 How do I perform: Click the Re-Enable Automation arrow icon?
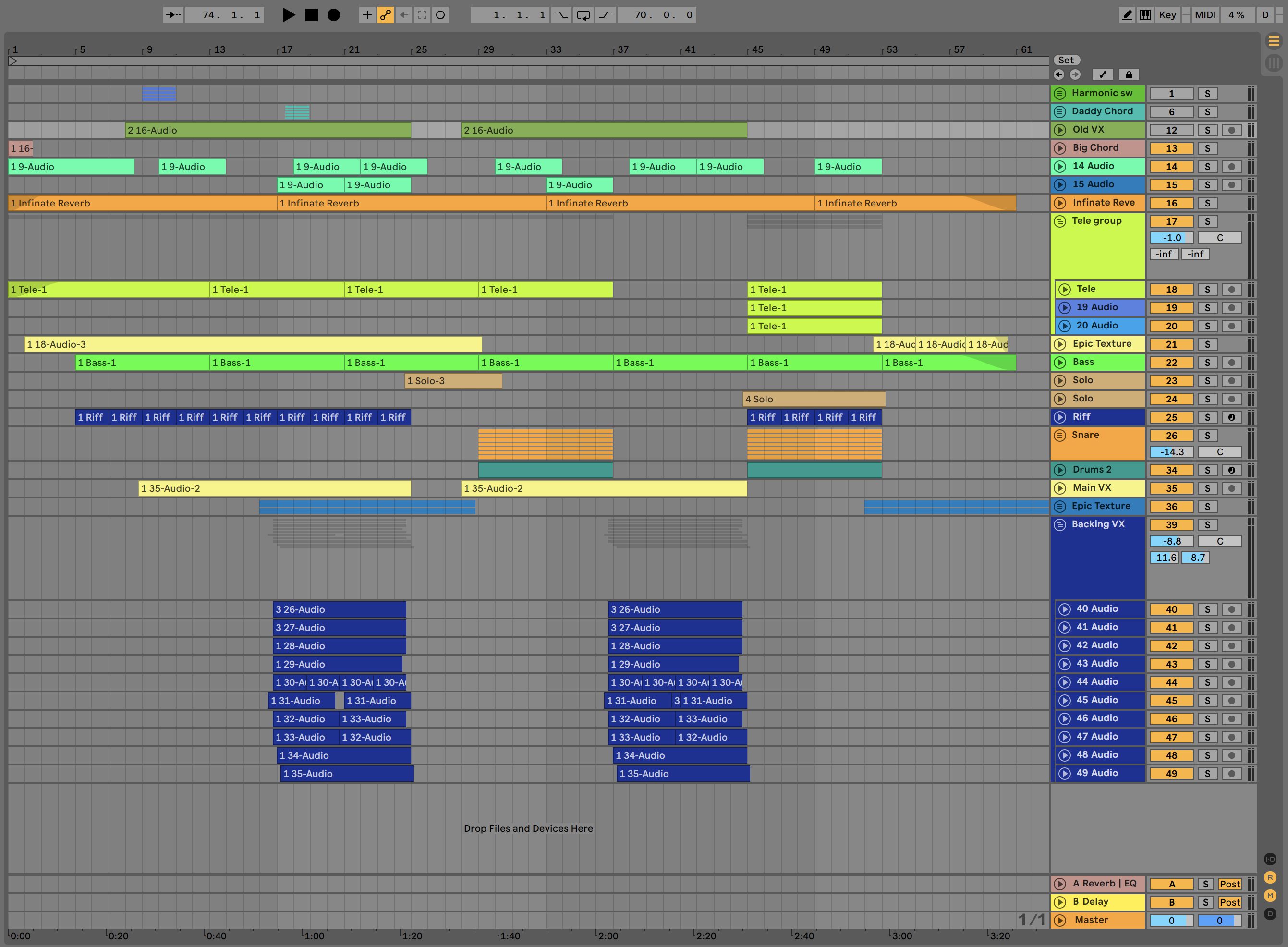tap(404, 15)
